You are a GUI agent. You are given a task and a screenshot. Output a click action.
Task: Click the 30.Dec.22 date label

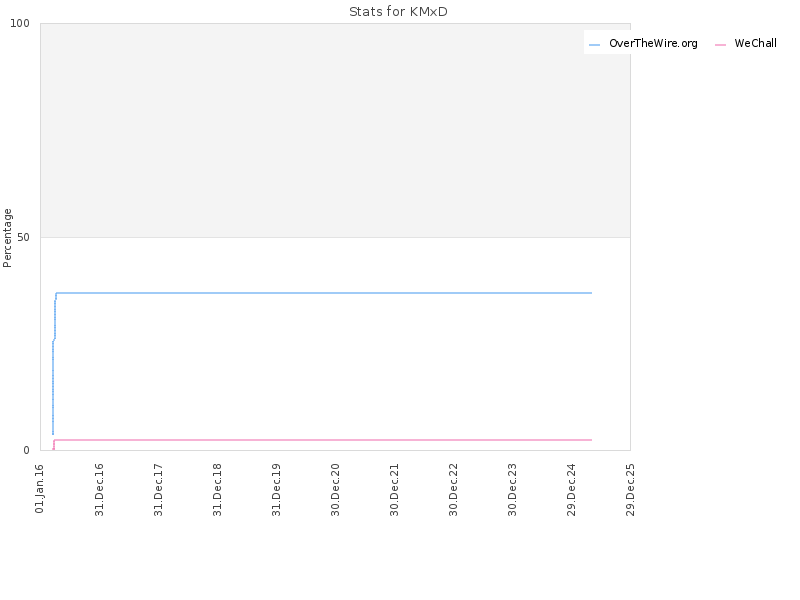point(454,490)
